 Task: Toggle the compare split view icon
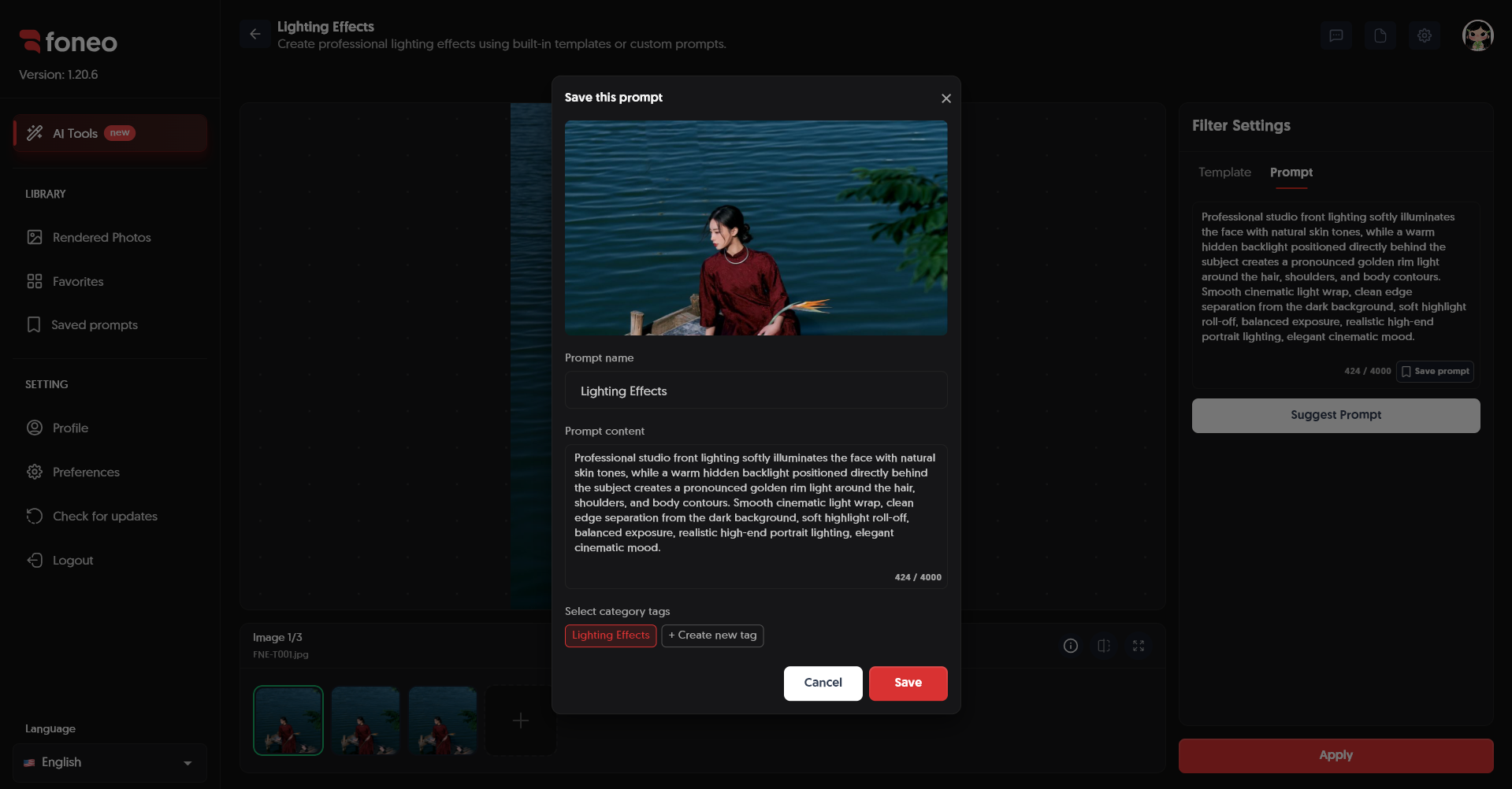[x=1104, y=646]
